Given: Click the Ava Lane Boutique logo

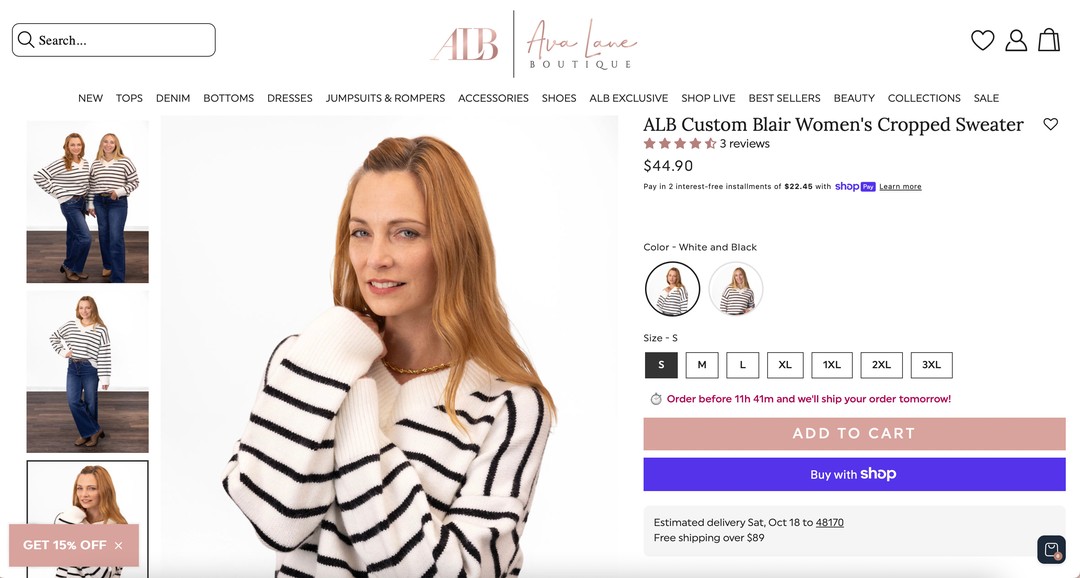Looking at the screenshot, I should [x=534, y=44].
